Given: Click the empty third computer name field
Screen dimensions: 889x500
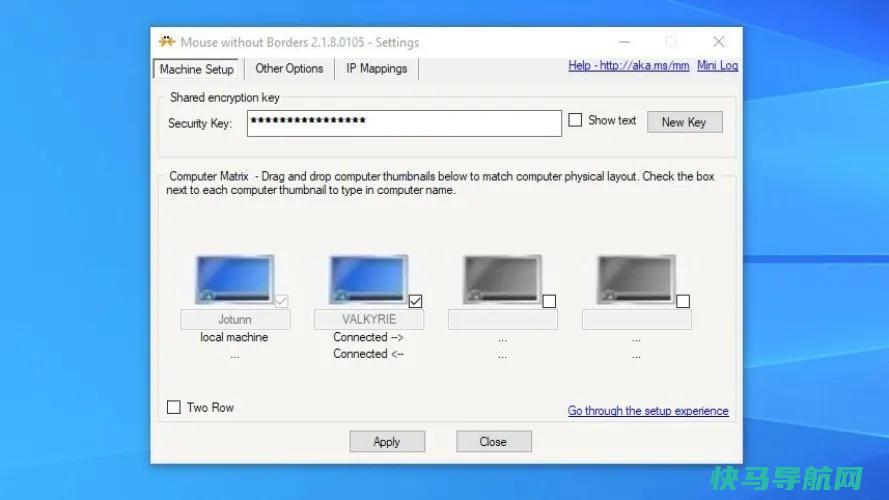Looking at the screenshot, I should pyautogui.click(x=503, y=319).
